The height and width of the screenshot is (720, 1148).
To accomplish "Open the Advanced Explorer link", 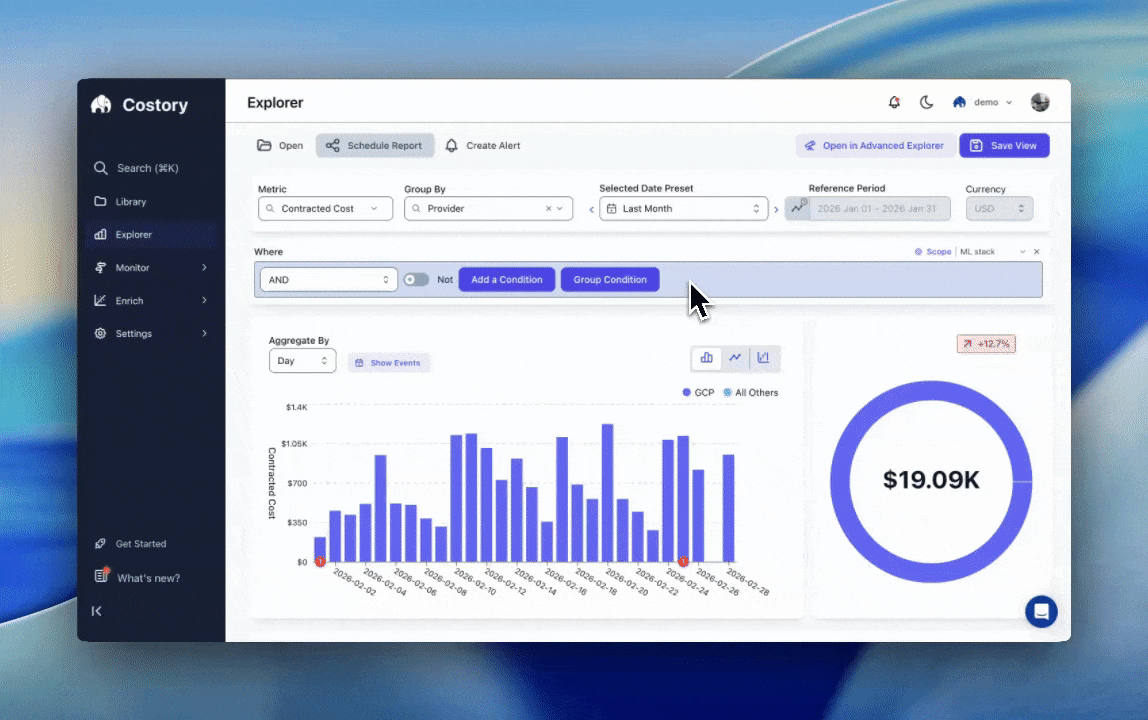I will [x=875, y=146].
